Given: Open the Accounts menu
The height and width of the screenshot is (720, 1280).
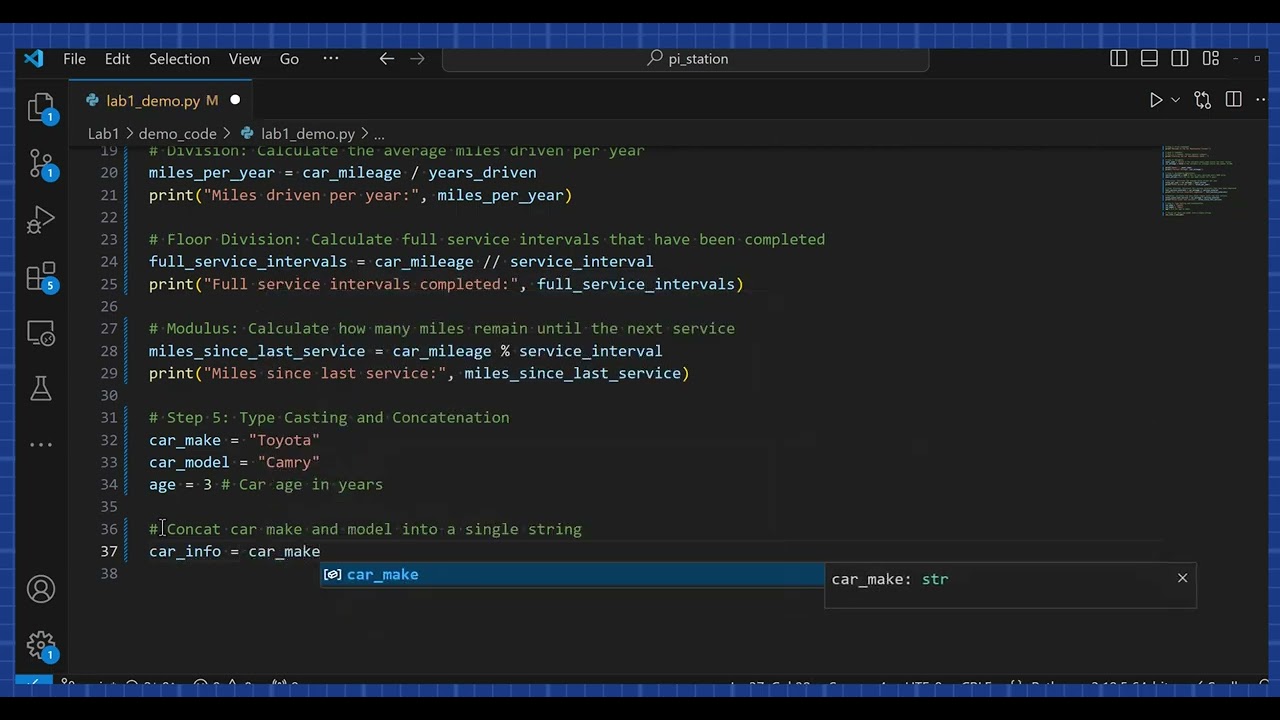Looking at the screenshot, I should tap(41, 590).
